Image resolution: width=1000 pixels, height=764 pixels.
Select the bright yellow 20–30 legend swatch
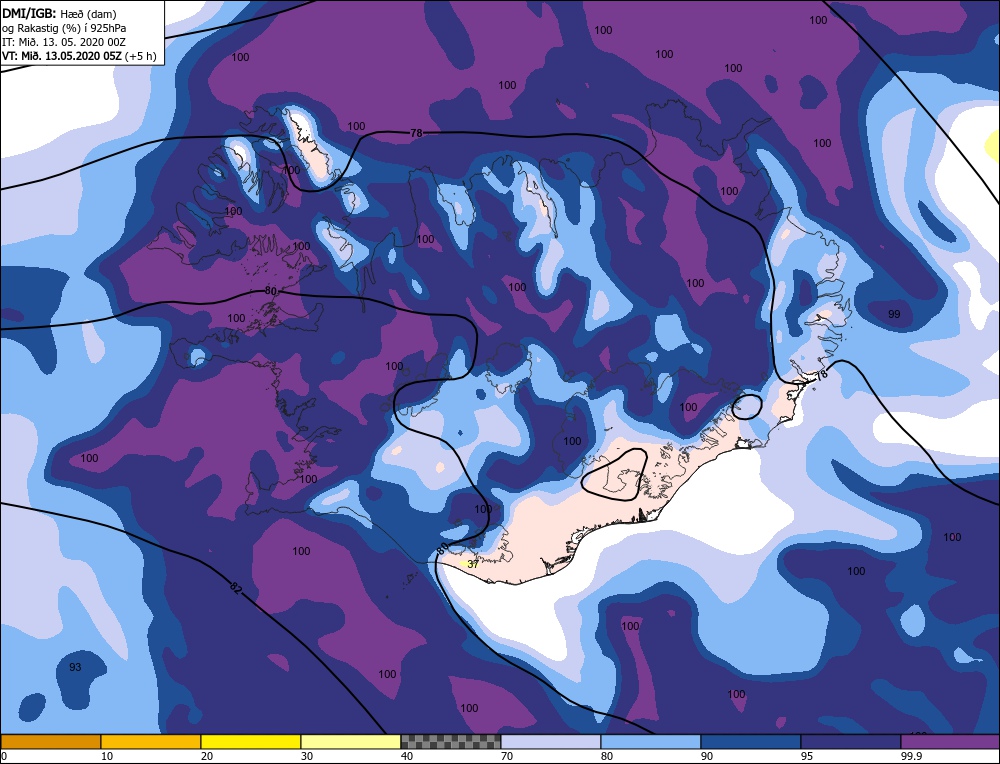[251, 741]
